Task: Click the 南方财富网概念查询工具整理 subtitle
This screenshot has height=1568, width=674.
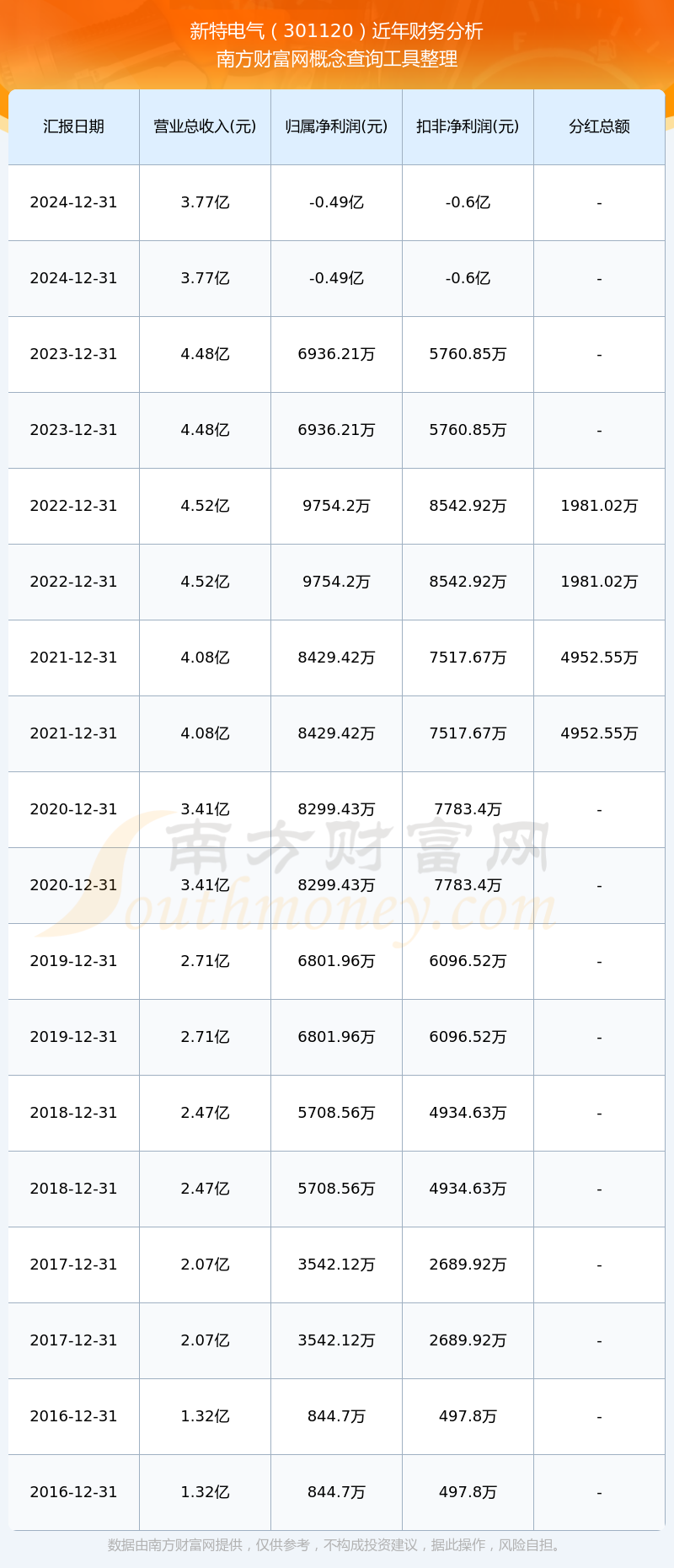Action: pos(336,59)
